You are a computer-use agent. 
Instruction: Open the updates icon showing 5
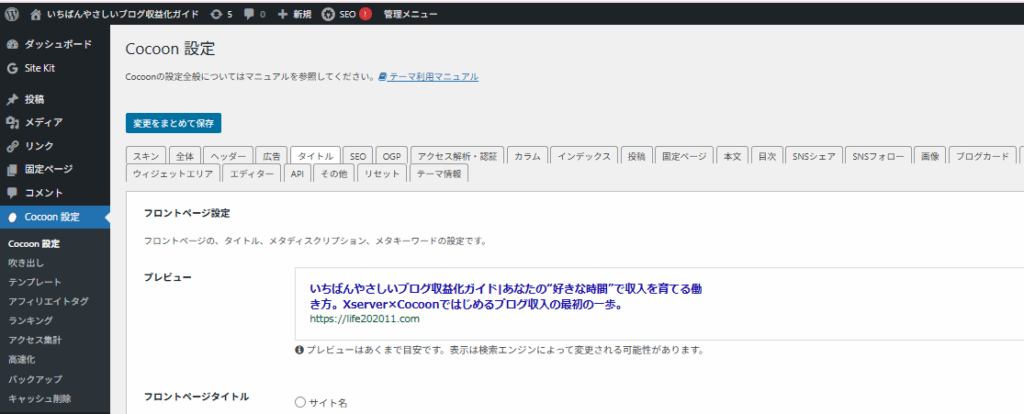(221, 14)
